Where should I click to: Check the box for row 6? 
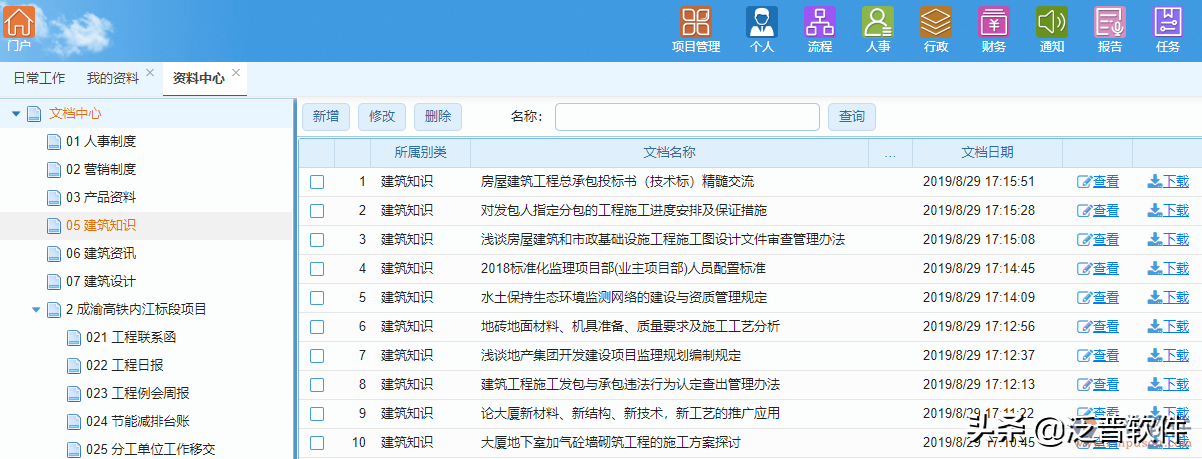317,327
